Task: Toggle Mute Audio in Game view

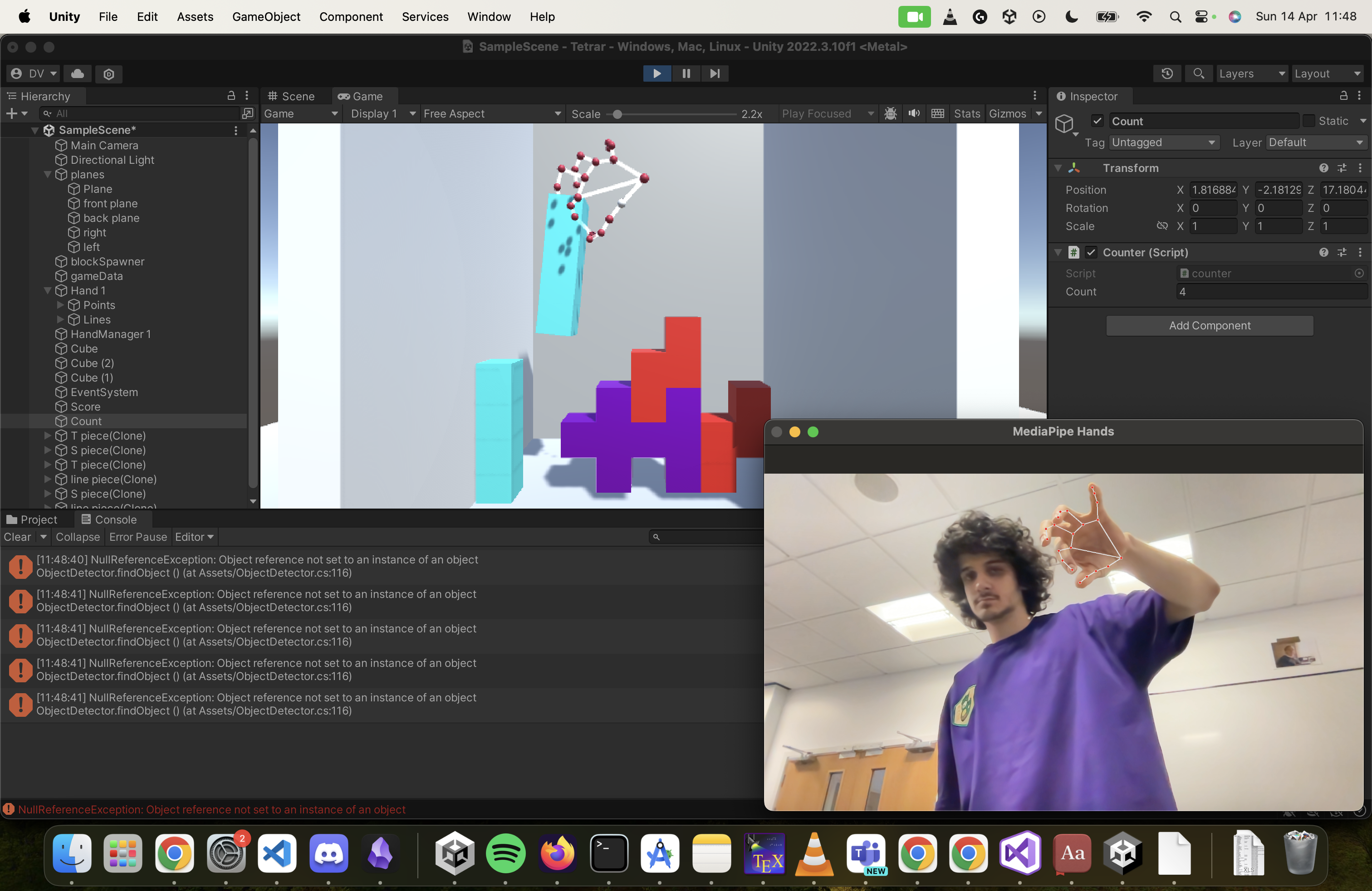Action: (x=914, y=113)
